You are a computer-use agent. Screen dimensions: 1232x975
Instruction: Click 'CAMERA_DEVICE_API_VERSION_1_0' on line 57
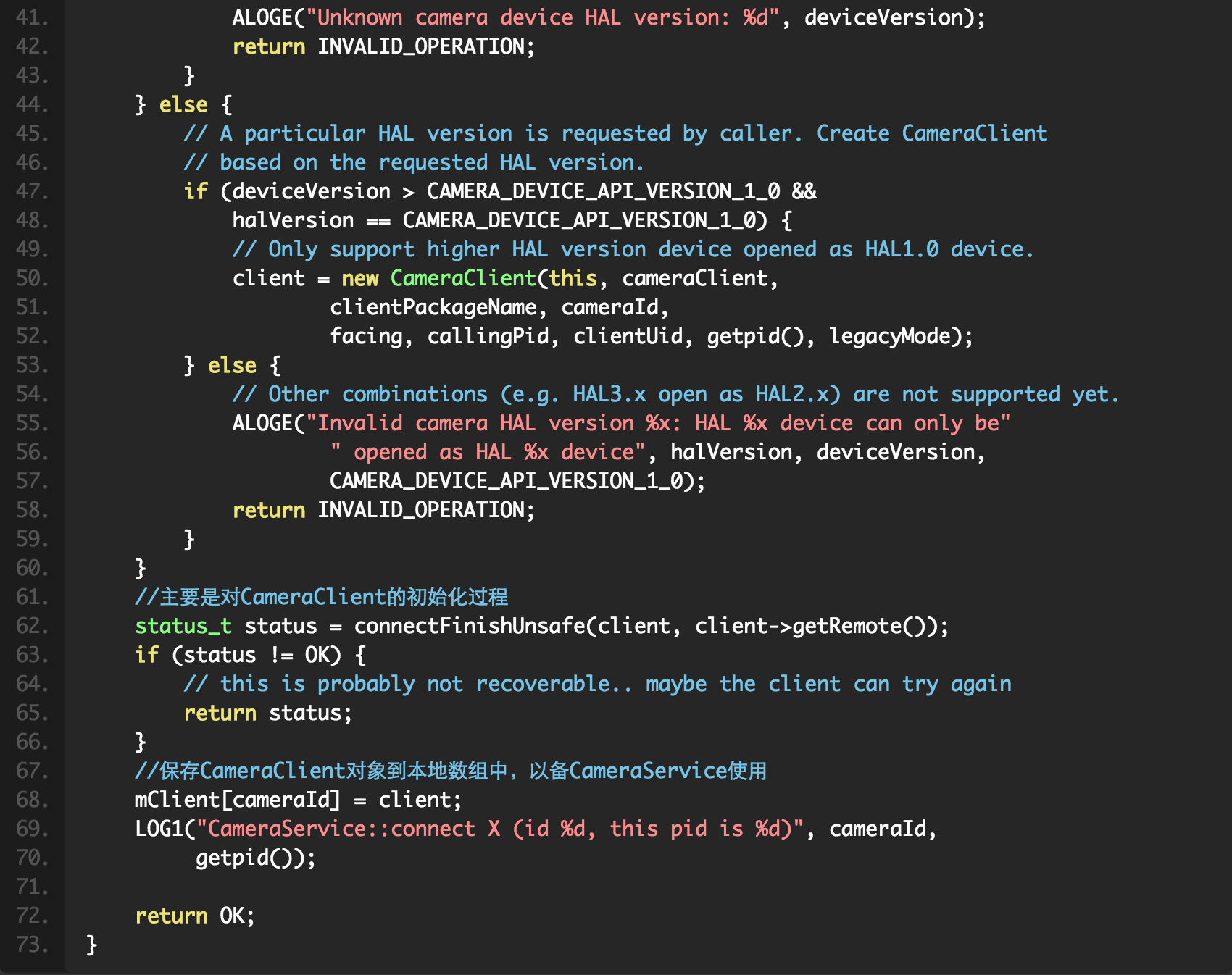point(506,481)
